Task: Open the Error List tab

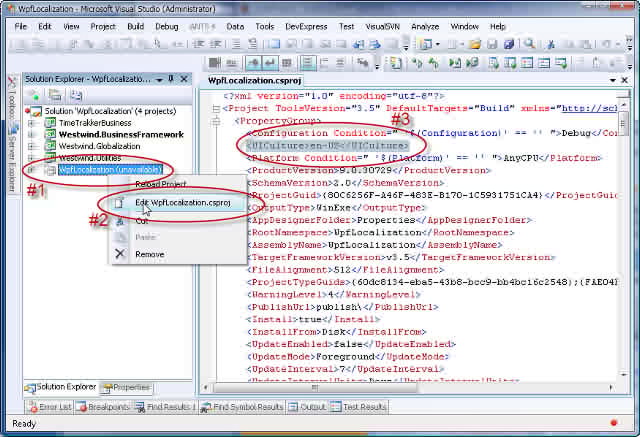Action: point(50,407)
